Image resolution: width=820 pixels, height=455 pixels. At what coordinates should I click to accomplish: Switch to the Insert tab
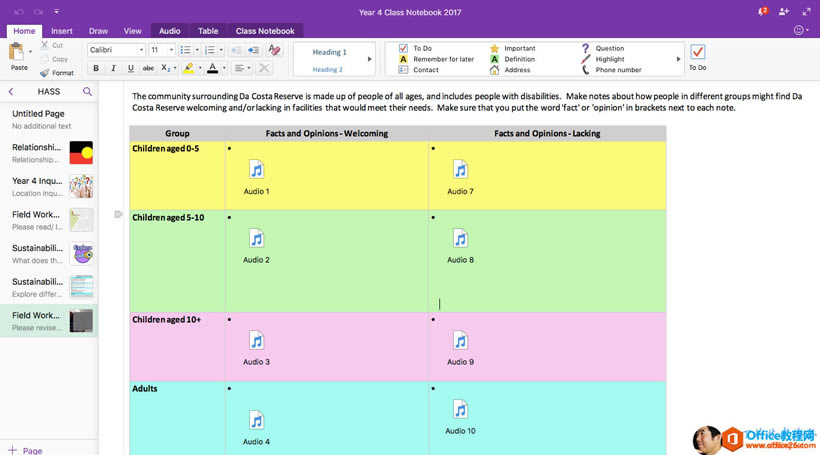pyautogui.click(x=61, y=31)
